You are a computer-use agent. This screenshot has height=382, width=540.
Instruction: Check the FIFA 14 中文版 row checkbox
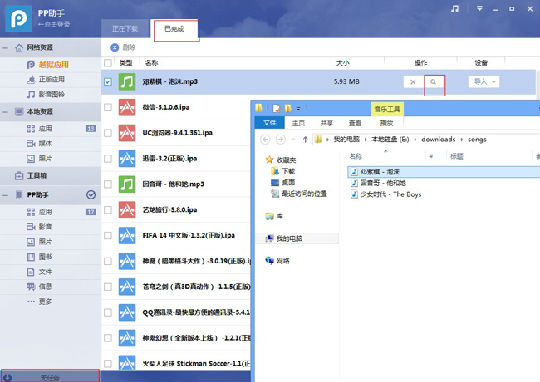tap(108, 235)
